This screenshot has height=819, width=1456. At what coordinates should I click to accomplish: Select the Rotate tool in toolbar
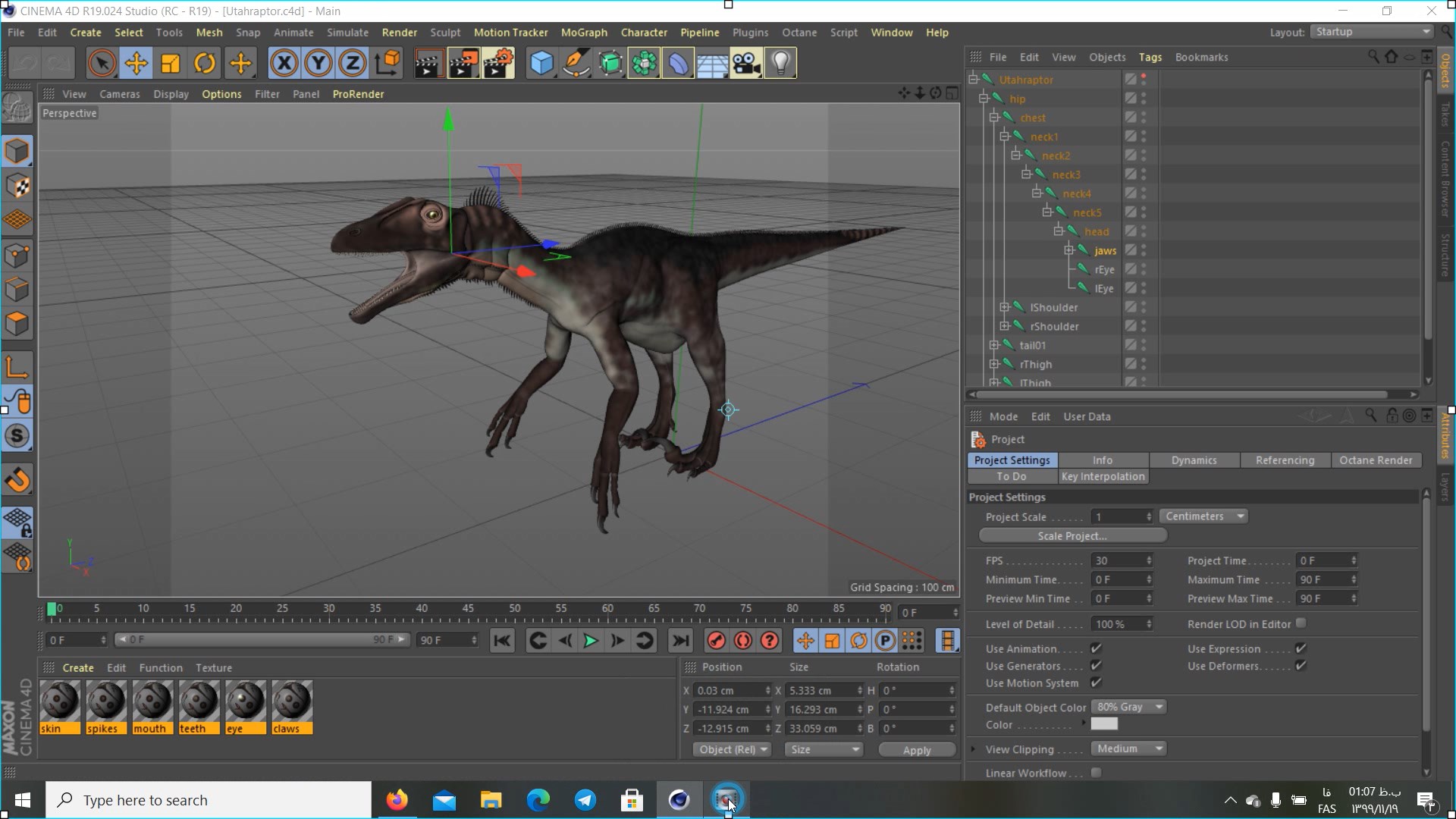[205, 63]
